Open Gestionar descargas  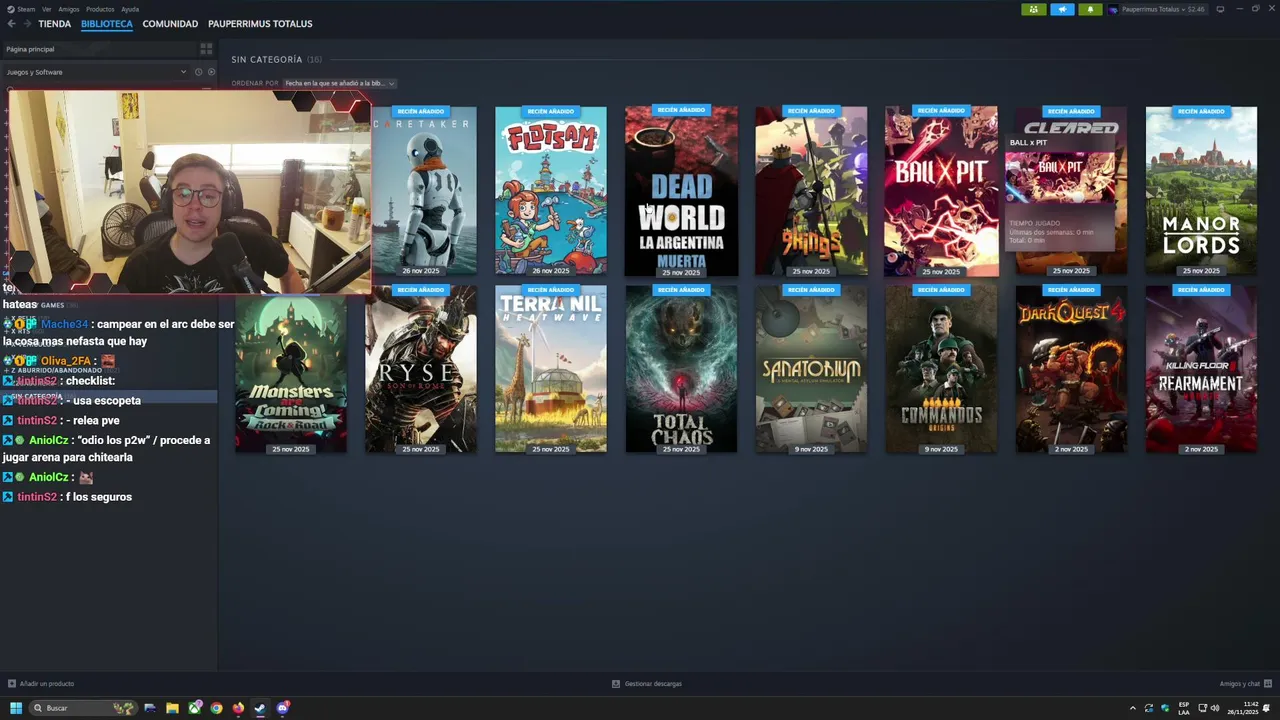653,684
